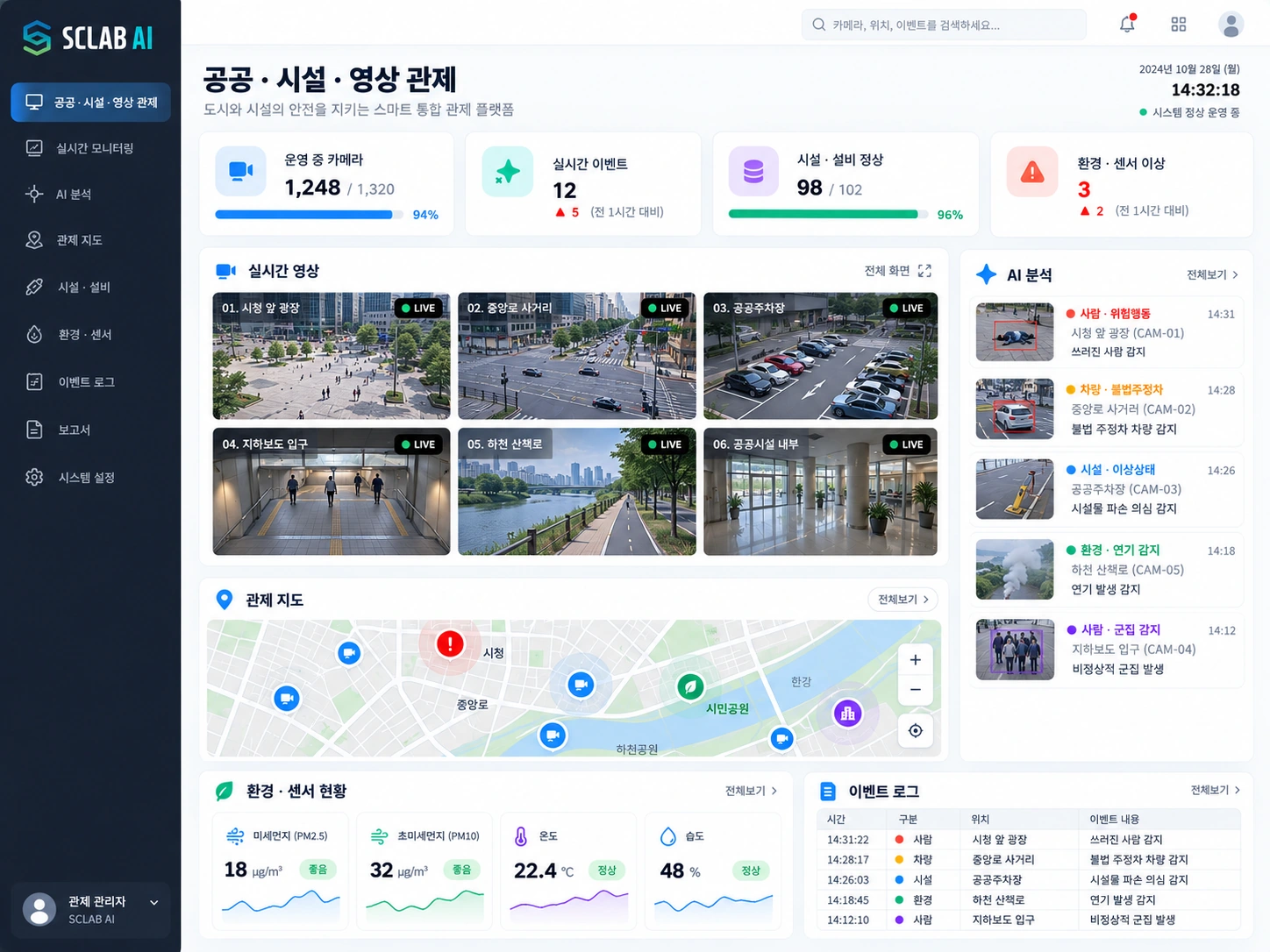The height and width of the screenshot is (952, 1270).
Task: Go to AI 분석 in sidebar
Action: tap(90, 194)
